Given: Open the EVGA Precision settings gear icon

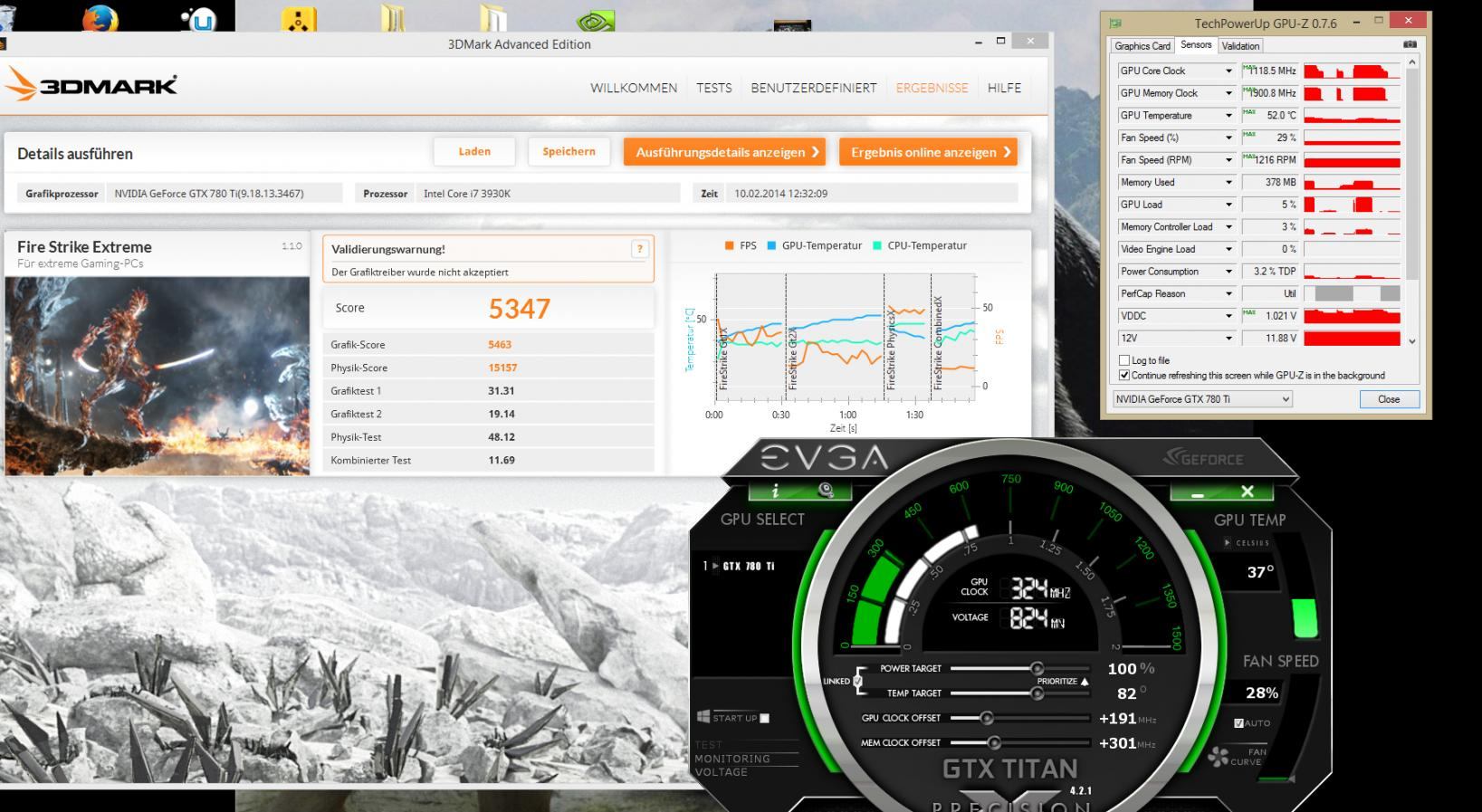Looking at the screenshot, I should pos(826,491).
